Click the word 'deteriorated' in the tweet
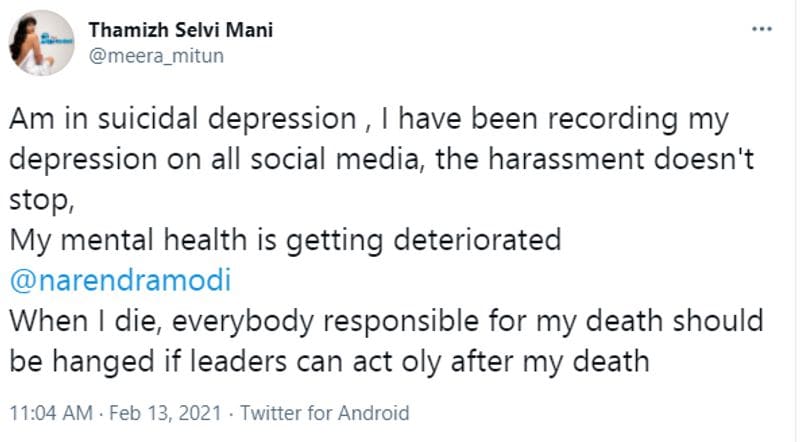 coord(477,240)
